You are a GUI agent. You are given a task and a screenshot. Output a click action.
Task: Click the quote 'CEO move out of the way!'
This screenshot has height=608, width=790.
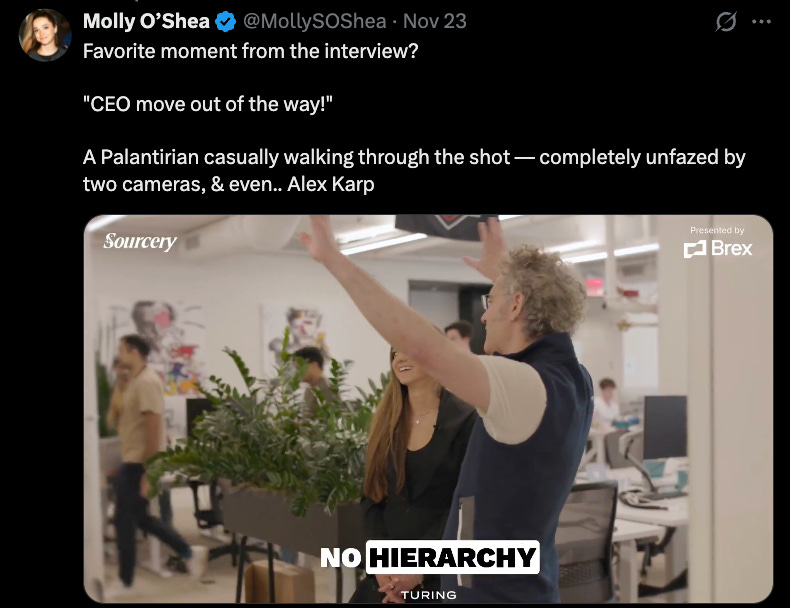pyautogui.click(x=208, y=104)
